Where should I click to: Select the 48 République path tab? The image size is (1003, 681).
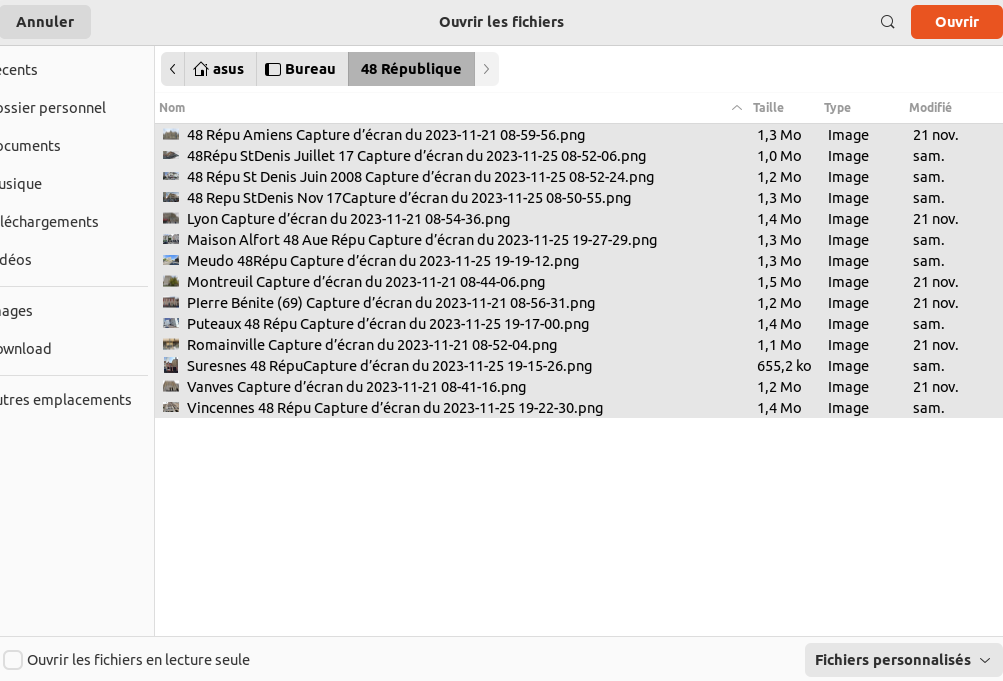pos(411,69)
